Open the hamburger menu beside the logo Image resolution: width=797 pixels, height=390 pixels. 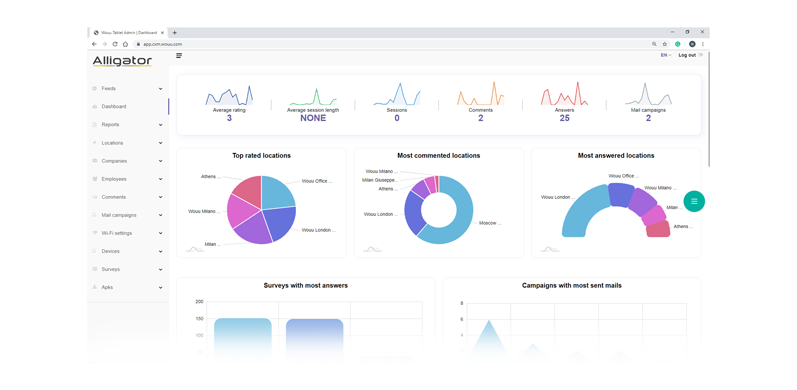179,55
